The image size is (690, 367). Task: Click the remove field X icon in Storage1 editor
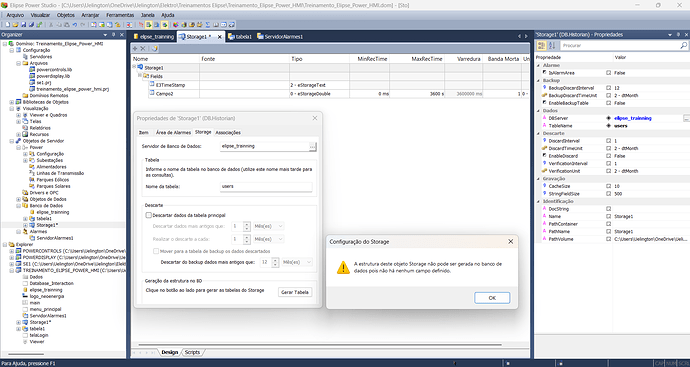tap(143, 48)
